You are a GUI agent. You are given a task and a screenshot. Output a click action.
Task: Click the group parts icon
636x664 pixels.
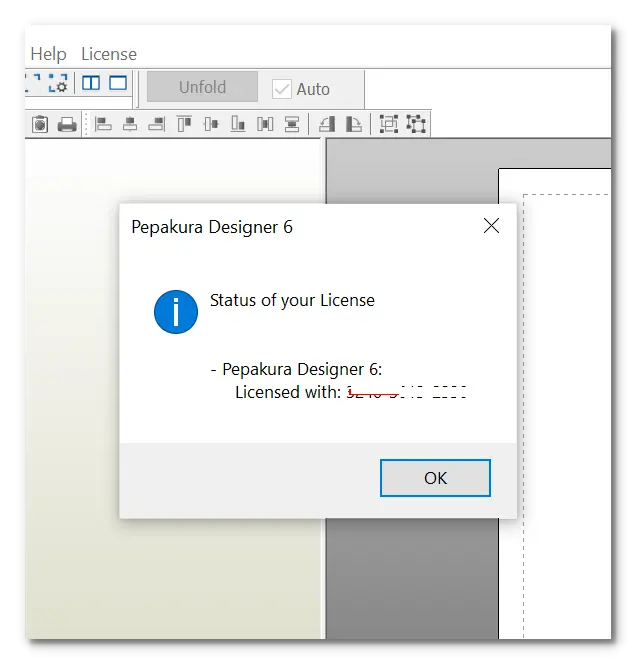[x=389, y=124]
